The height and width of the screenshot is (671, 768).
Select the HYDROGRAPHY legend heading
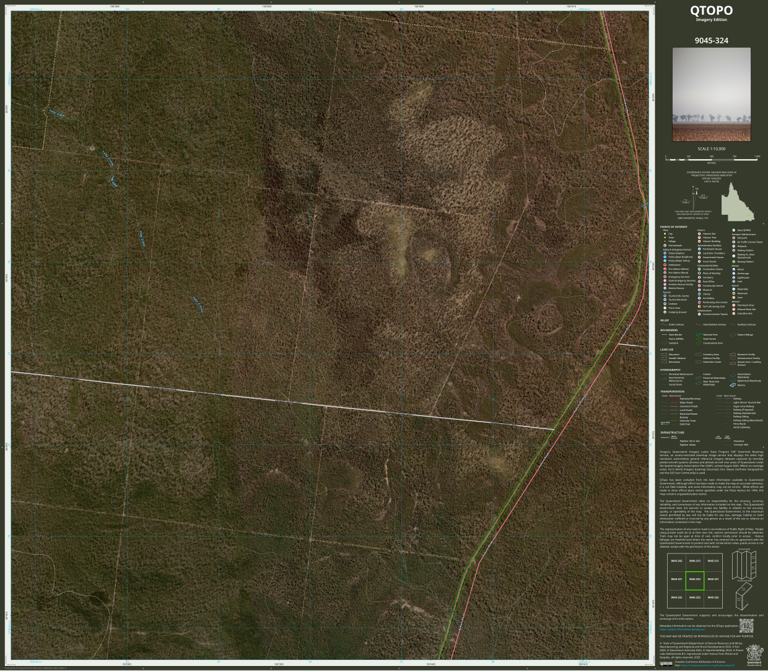coord(670,370)
